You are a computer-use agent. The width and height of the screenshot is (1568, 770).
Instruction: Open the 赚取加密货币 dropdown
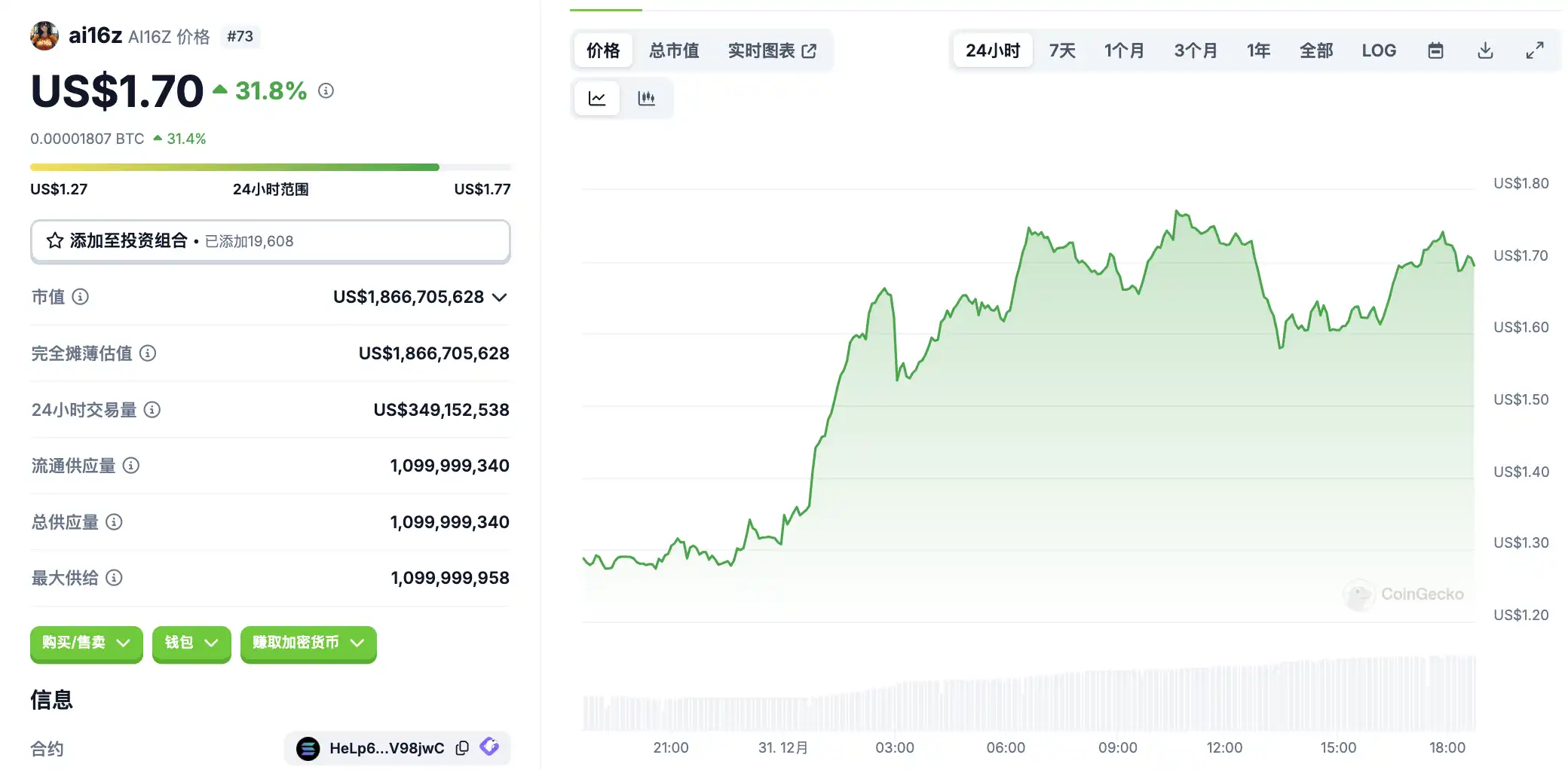tap(308, 643)
